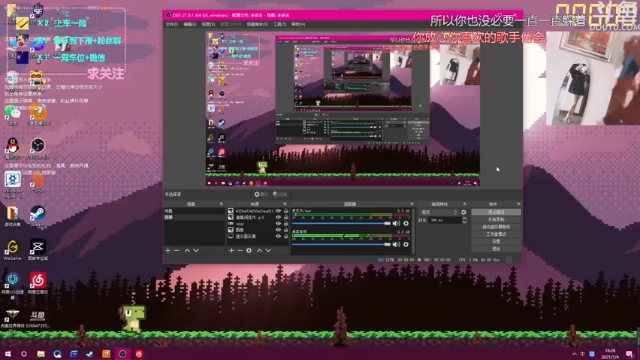
Task: Click the 停止推流 streaming button in controls
Action: point(496,212)
